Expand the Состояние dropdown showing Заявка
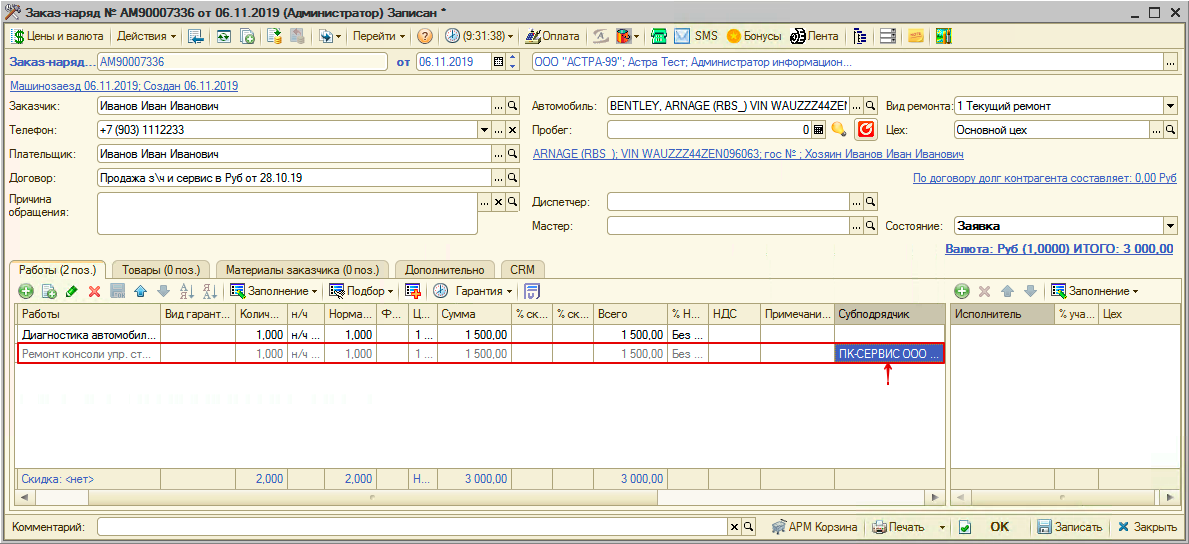Image resolution: width=1189 pixels, height=544 pixels. (x=1169, y=226)
